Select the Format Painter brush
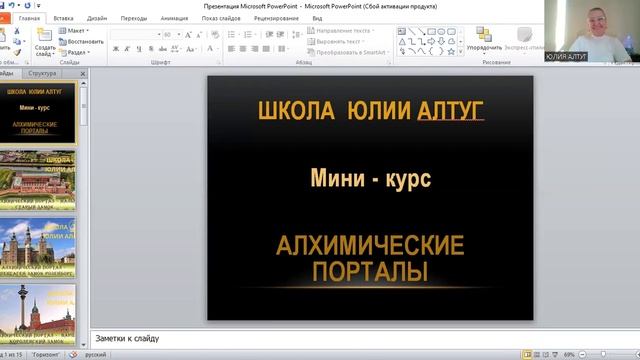 coord(17,52)
